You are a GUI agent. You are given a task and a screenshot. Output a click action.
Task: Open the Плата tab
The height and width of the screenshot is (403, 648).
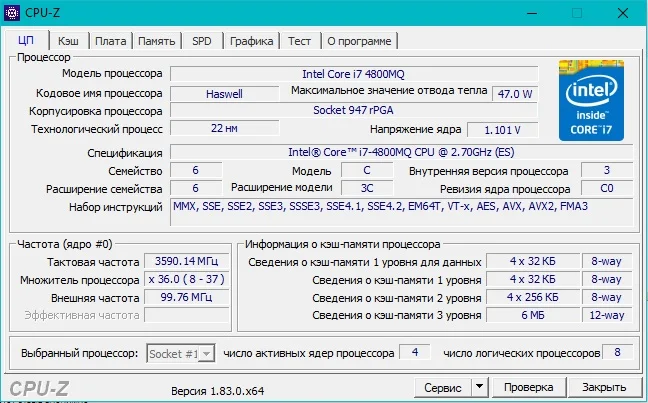click(110, 41)
